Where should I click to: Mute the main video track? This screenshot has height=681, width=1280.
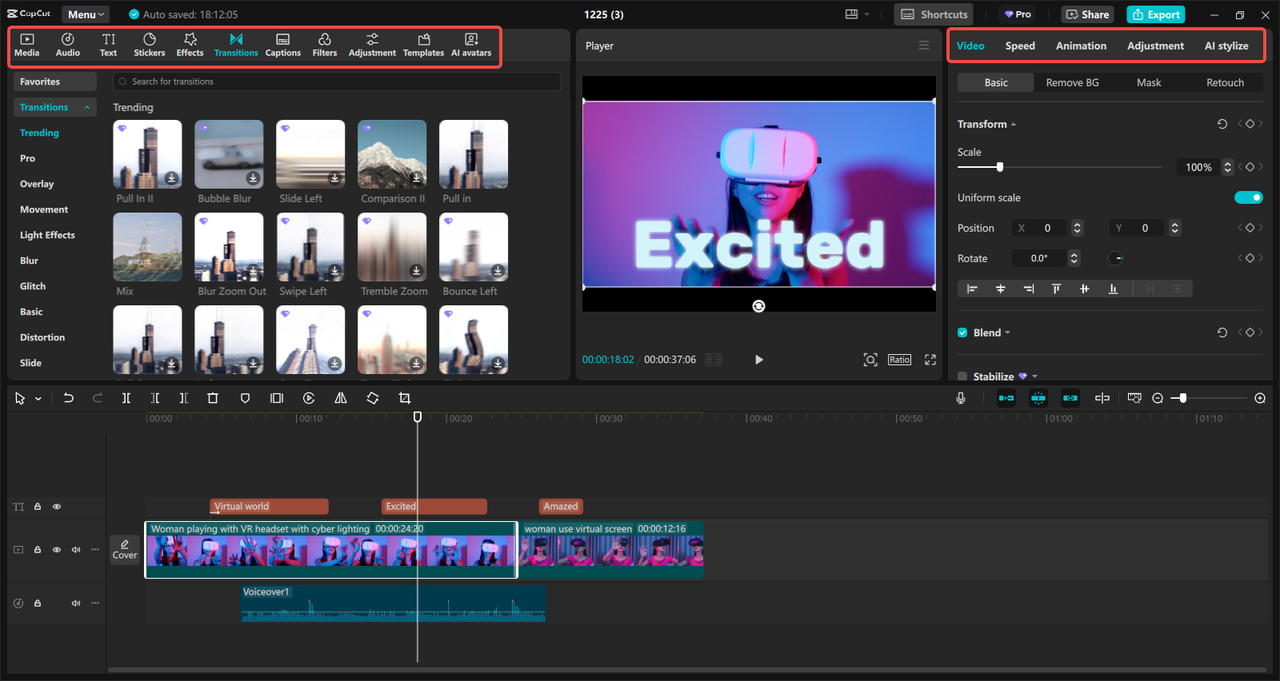click(76, 550)
